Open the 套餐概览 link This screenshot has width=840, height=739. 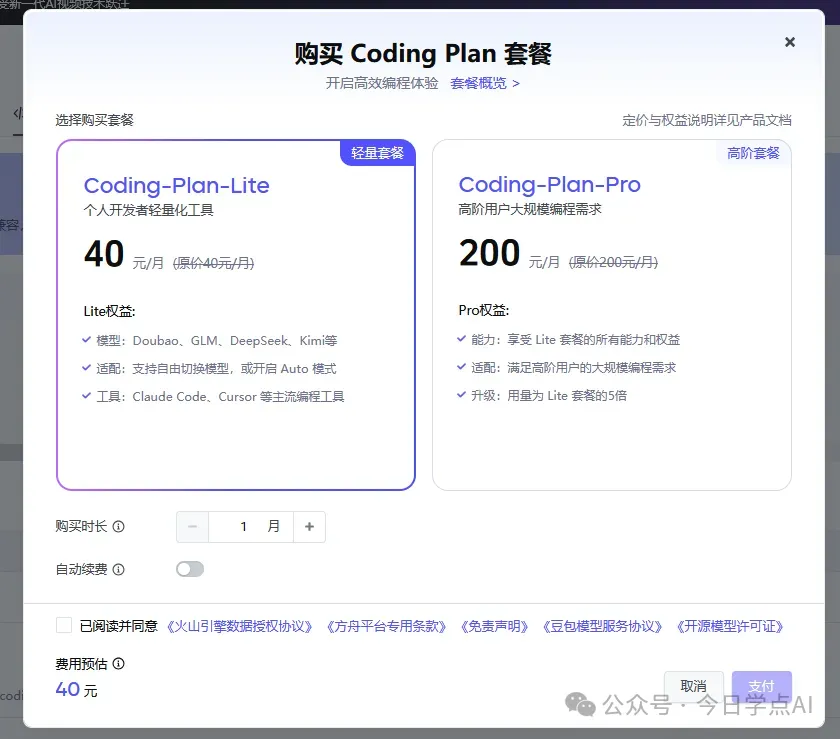pyautogui.click(x=484, y=83)
